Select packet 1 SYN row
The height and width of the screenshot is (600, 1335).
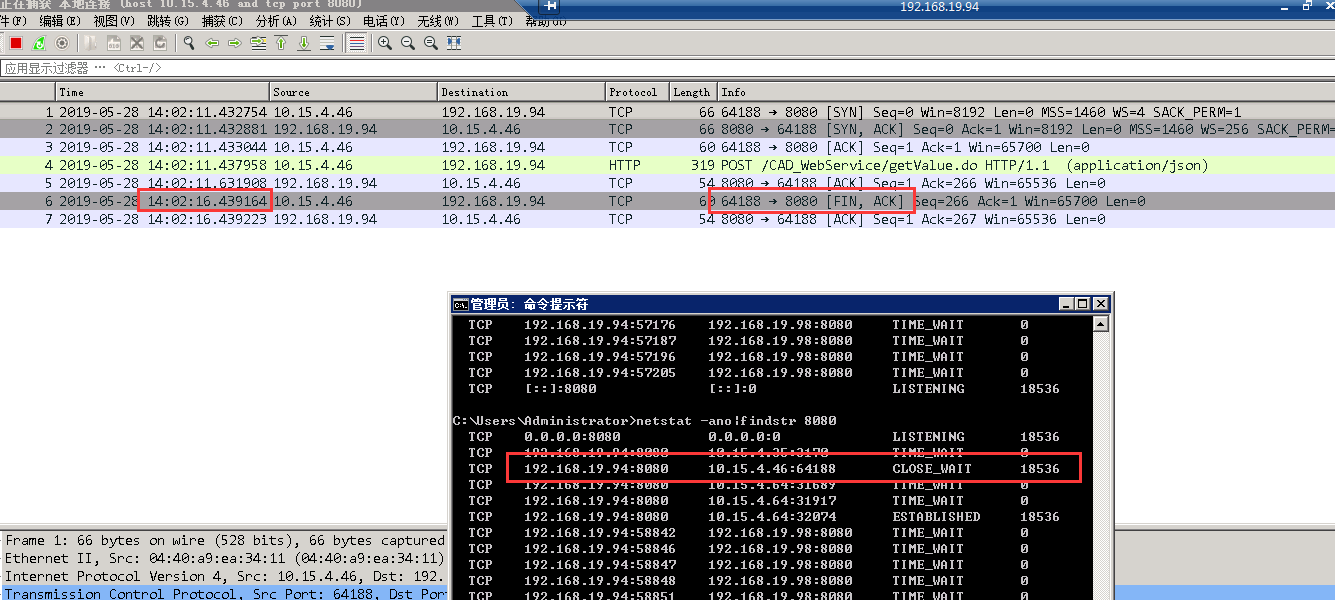[x=667, y=112]
